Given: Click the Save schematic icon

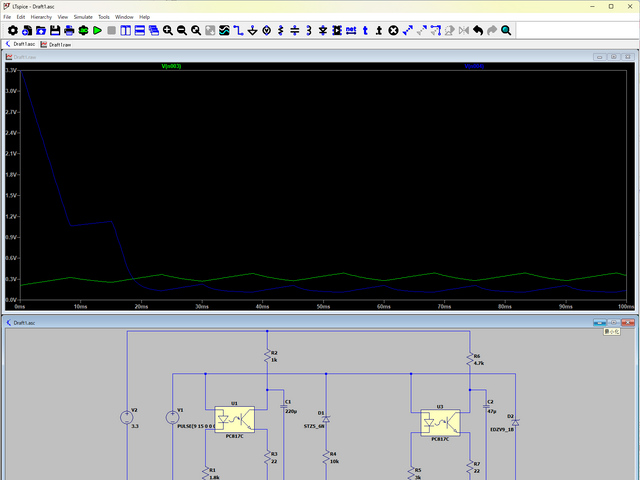Looking at the screenshot, I should 54,31.
